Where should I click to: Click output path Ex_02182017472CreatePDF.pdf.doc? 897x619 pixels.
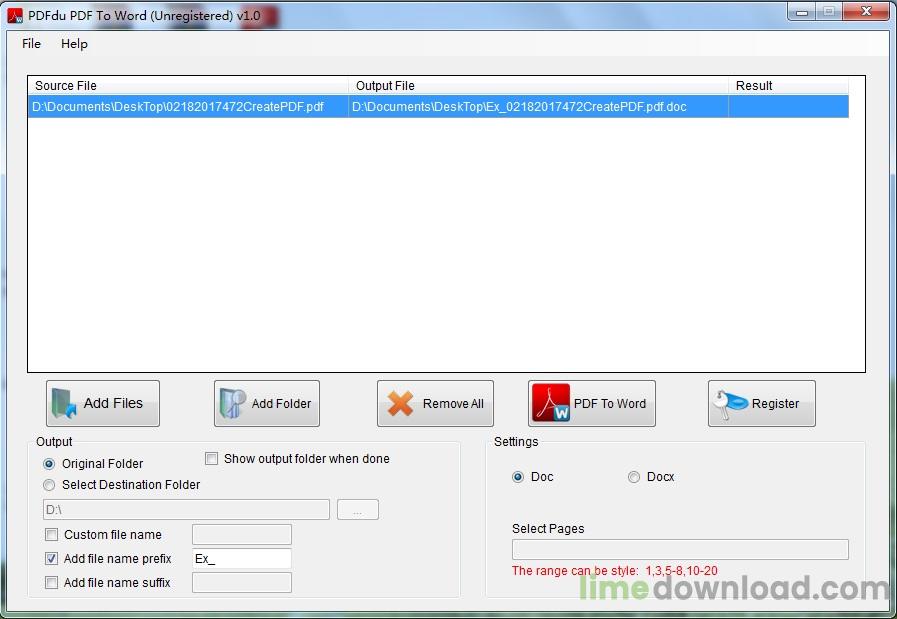pyautogui.click(x=519, y=106)
